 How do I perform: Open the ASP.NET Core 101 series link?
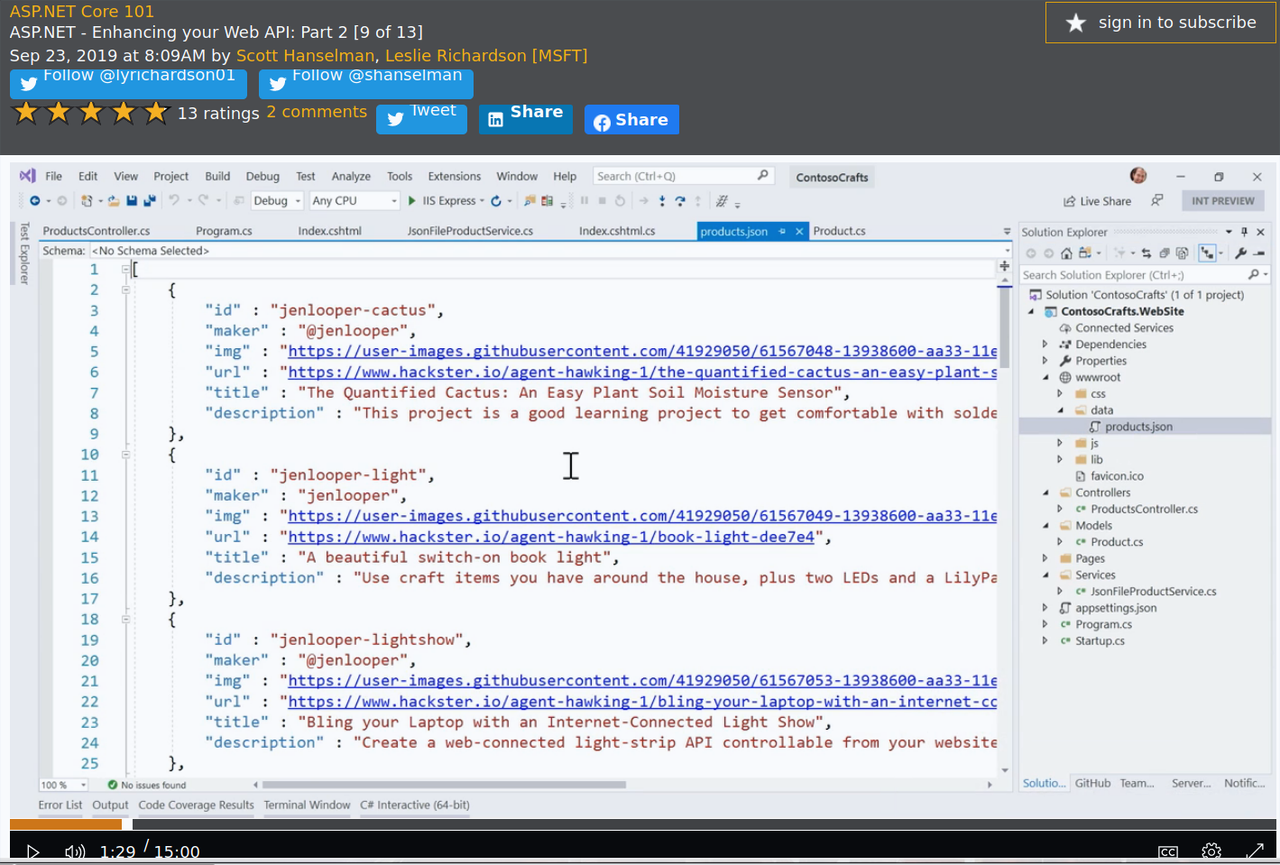(82, 12)
